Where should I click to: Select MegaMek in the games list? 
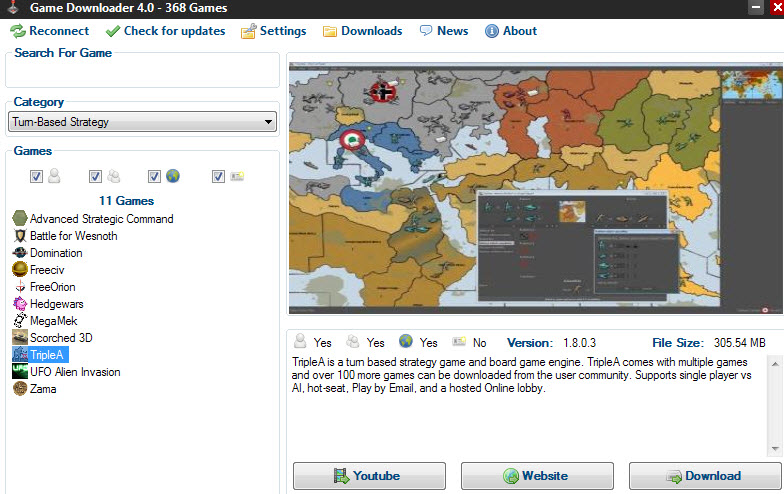54,320
